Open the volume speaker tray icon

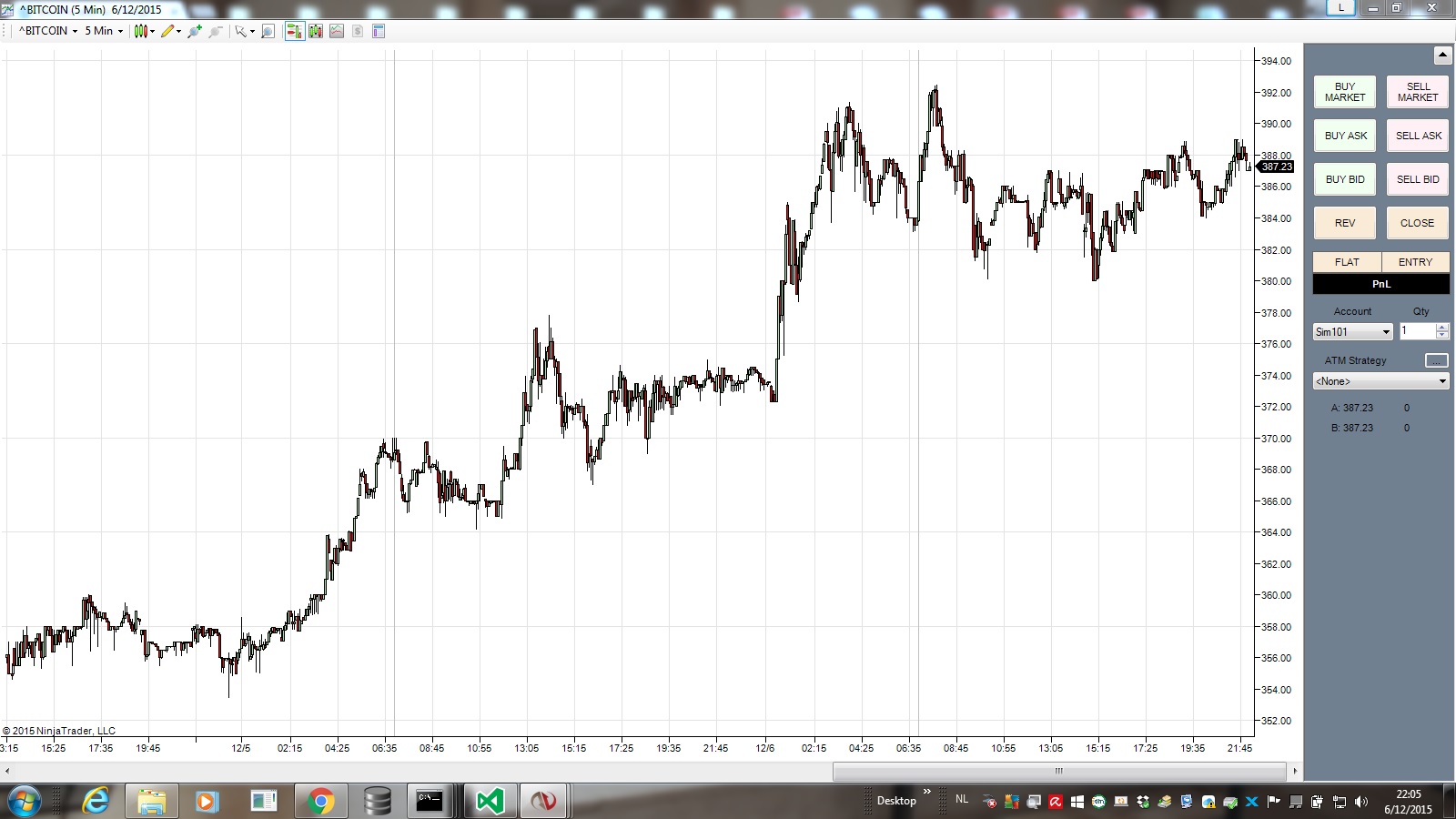tap(1361, 802)
